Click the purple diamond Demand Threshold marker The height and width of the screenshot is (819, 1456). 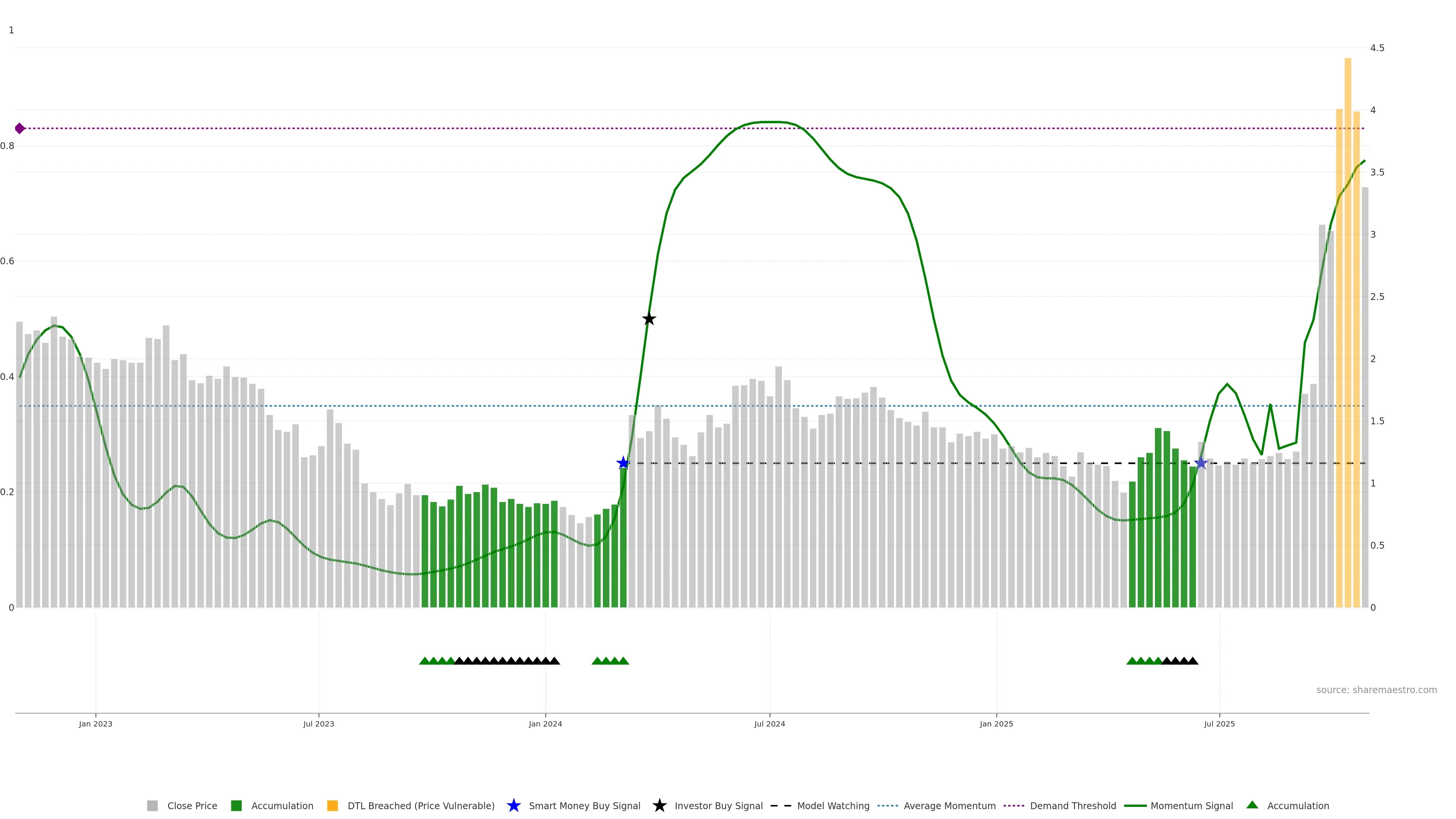point(20,128)
